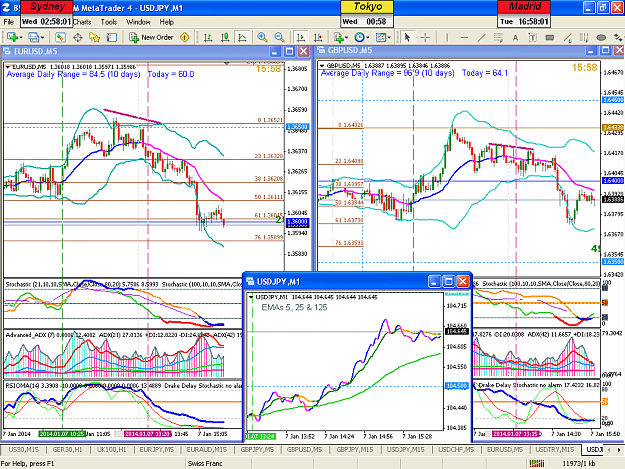Click the Madrid world clock panel

[x=524, y=14]
